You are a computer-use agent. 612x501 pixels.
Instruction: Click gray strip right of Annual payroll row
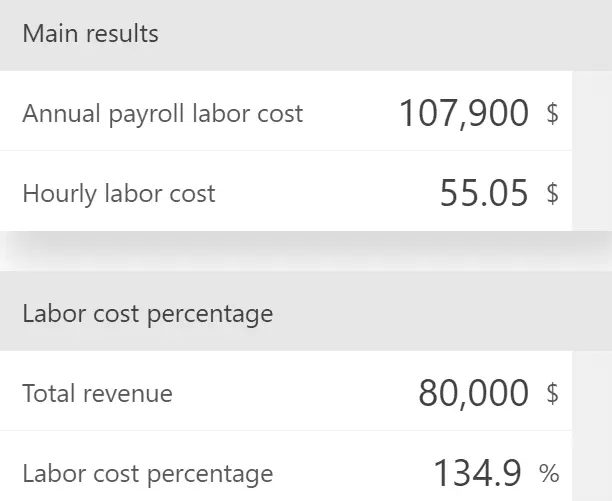(592, 111)
